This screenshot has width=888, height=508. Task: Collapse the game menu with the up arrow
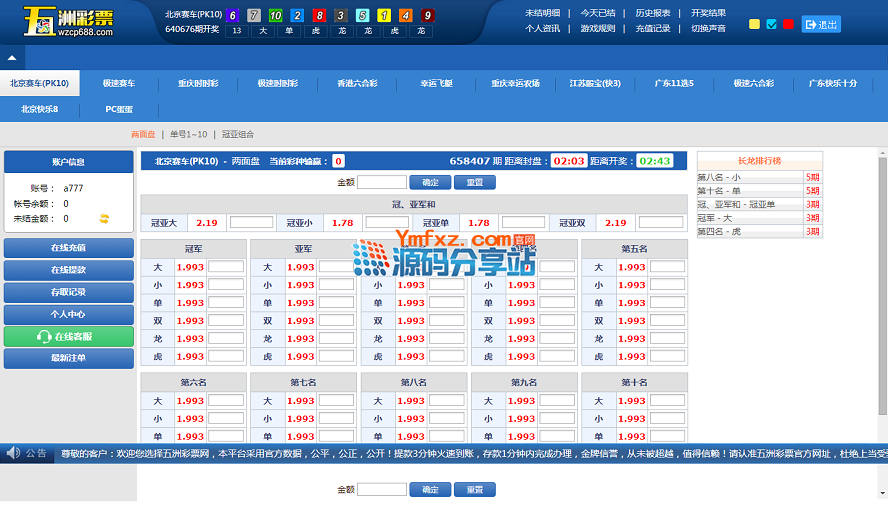tap(10, 58)
